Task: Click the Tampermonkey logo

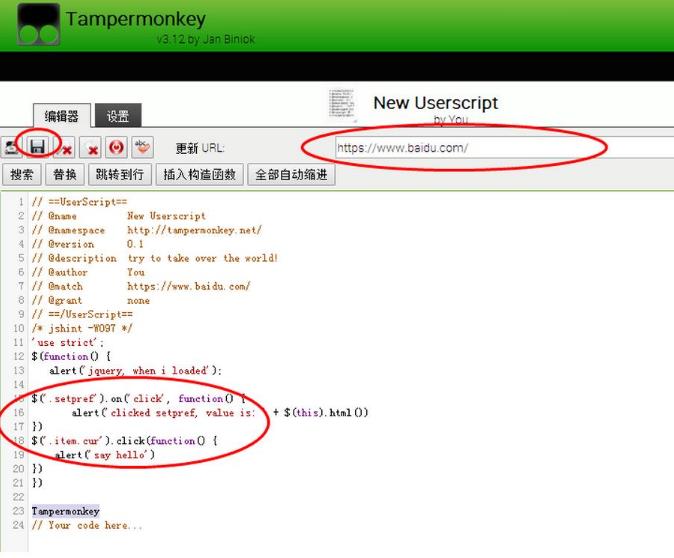Action: coord(38,24)
